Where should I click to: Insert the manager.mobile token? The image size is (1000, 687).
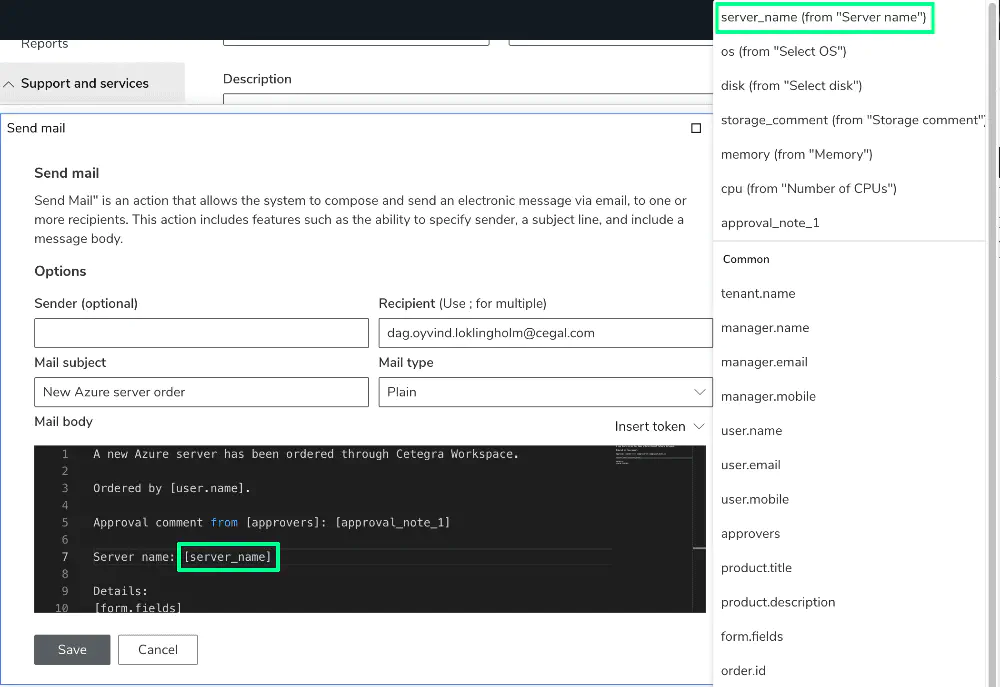point(768,396)
